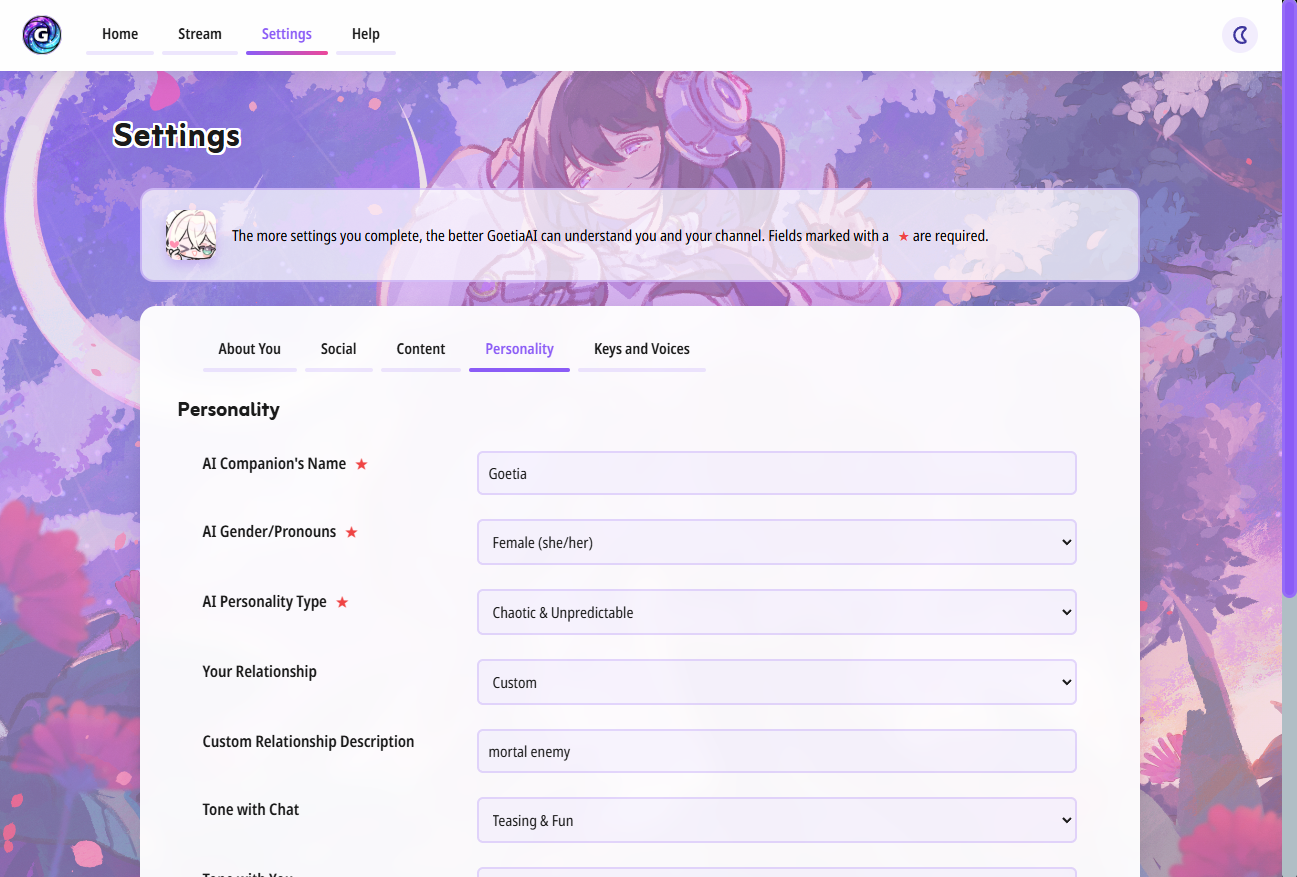Viewport: 1297px width, 877px height.
Task: Open the Help page
Action: (365, 33)
